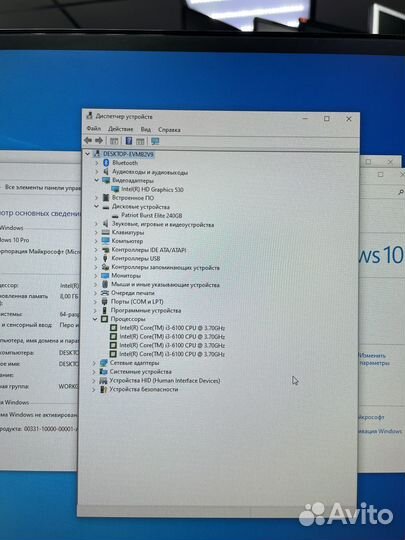Click the Клавиатуры keyboard icon
Viewport: 405px width, 540px height.
tap(106, 232)
